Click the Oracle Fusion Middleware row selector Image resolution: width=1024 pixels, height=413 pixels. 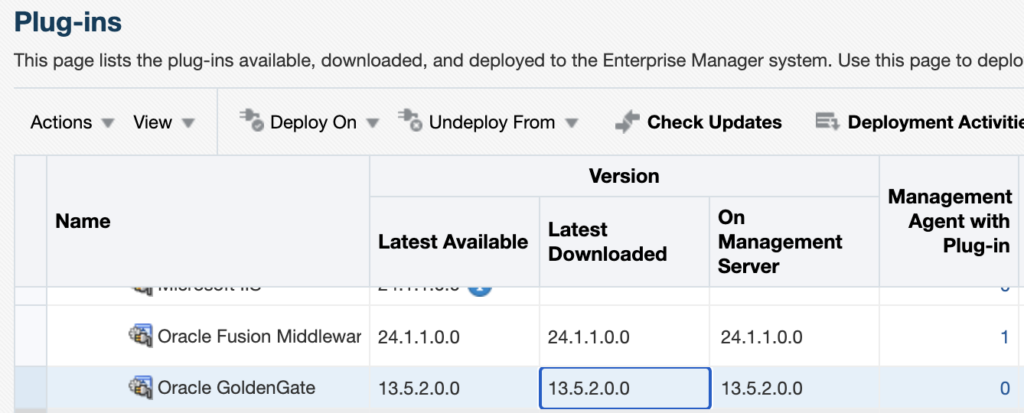(31, 336)
